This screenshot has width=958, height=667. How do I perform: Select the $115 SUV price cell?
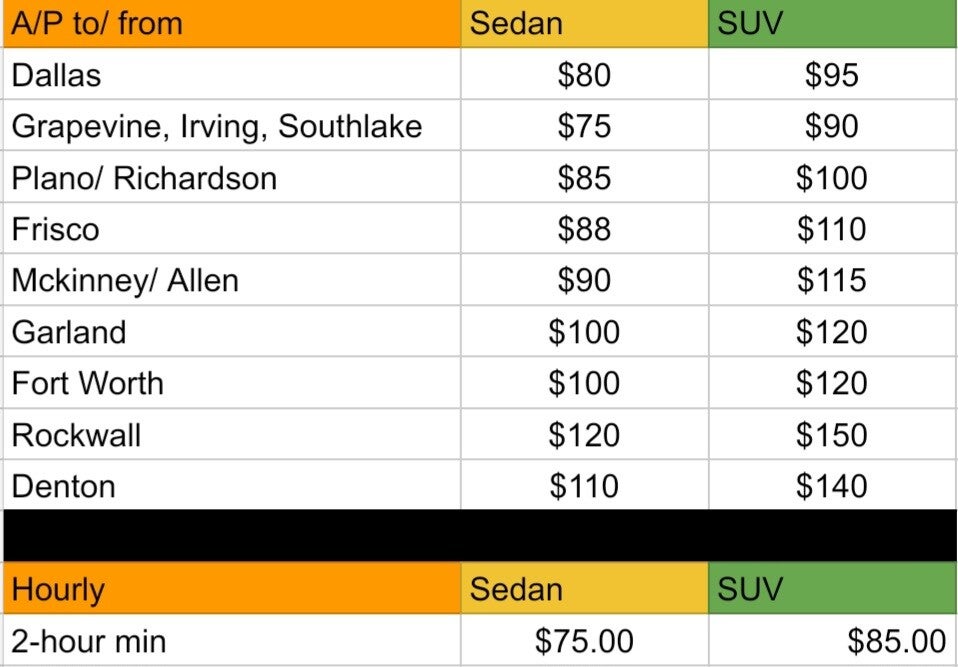[x=832, y=281]
